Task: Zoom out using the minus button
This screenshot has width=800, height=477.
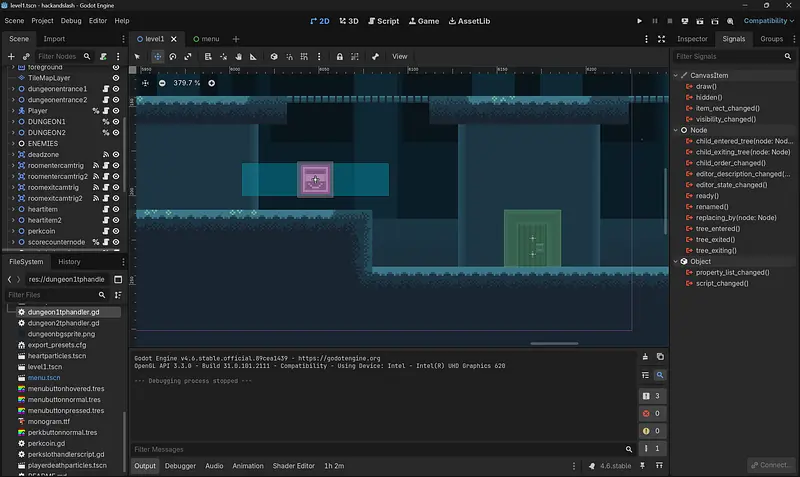Action: click(162, 83)
